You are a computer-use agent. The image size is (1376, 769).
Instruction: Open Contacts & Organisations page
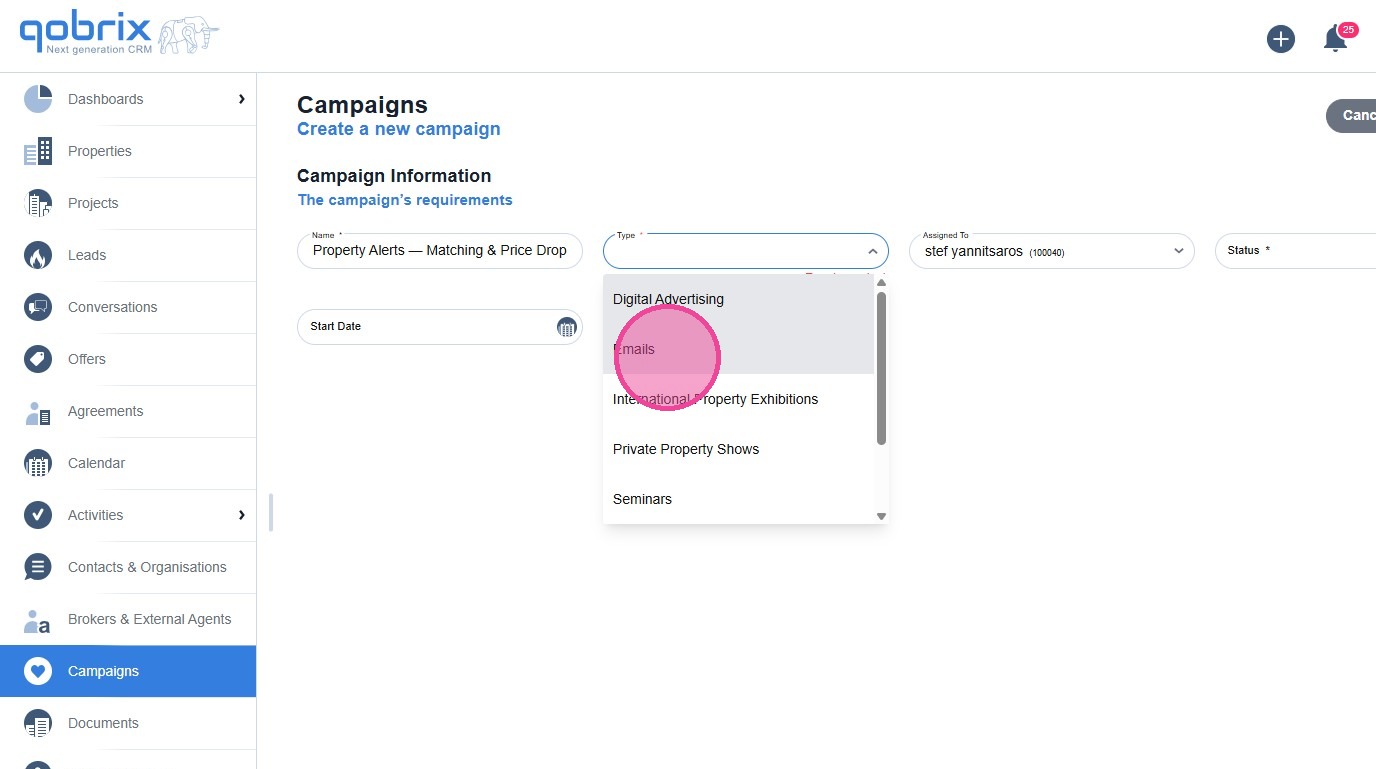[x=128, y=567]
